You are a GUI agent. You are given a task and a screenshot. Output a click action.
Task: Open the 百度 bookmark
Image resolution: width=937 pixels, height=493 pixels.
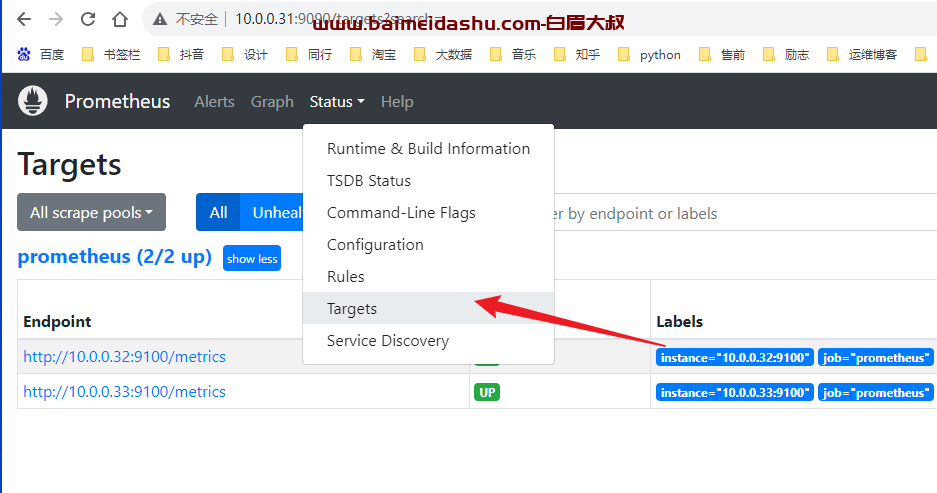pos(41,54)
